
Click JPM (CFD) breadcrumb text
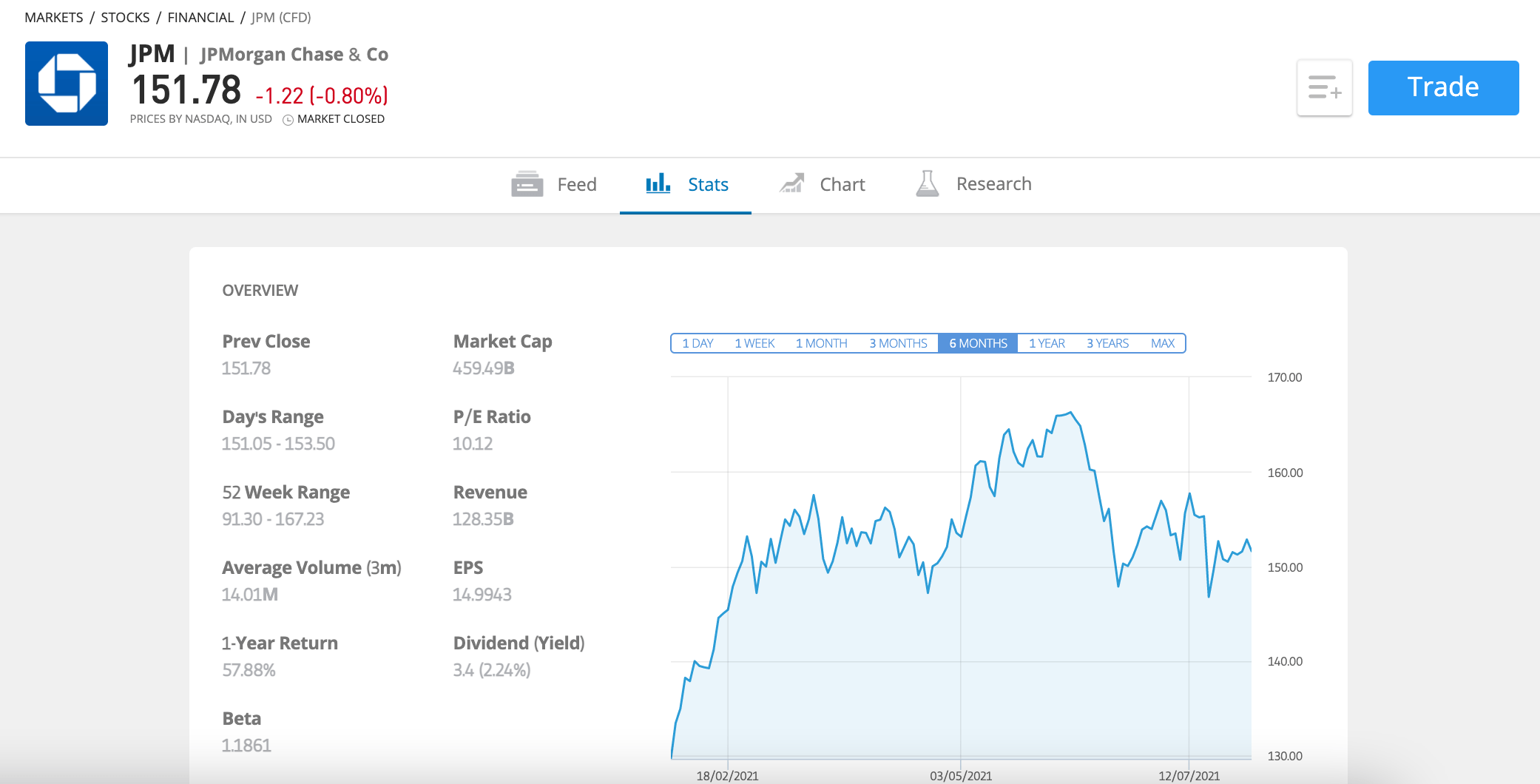point(281,17)
